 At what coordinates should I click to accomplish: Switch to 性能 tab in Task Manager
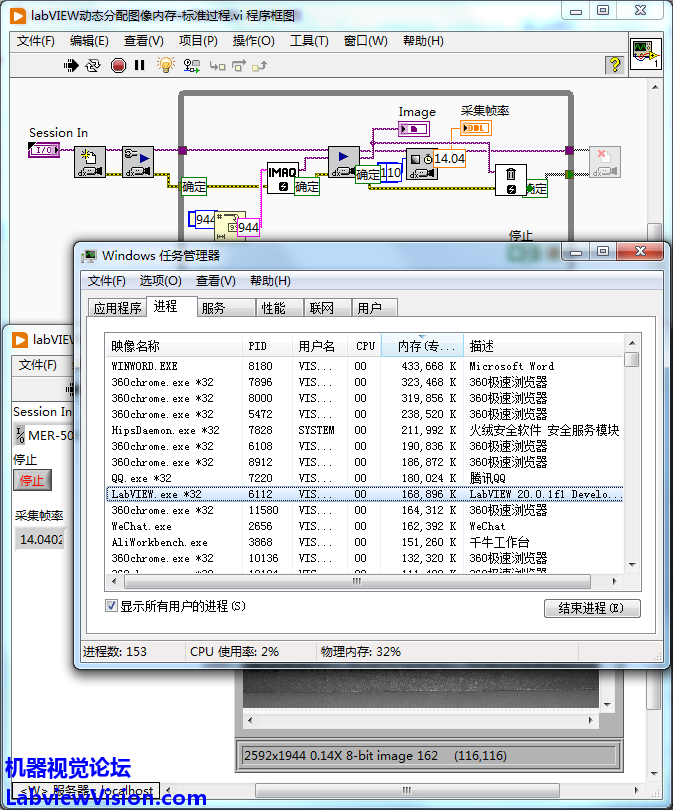(x=280, y=308)
